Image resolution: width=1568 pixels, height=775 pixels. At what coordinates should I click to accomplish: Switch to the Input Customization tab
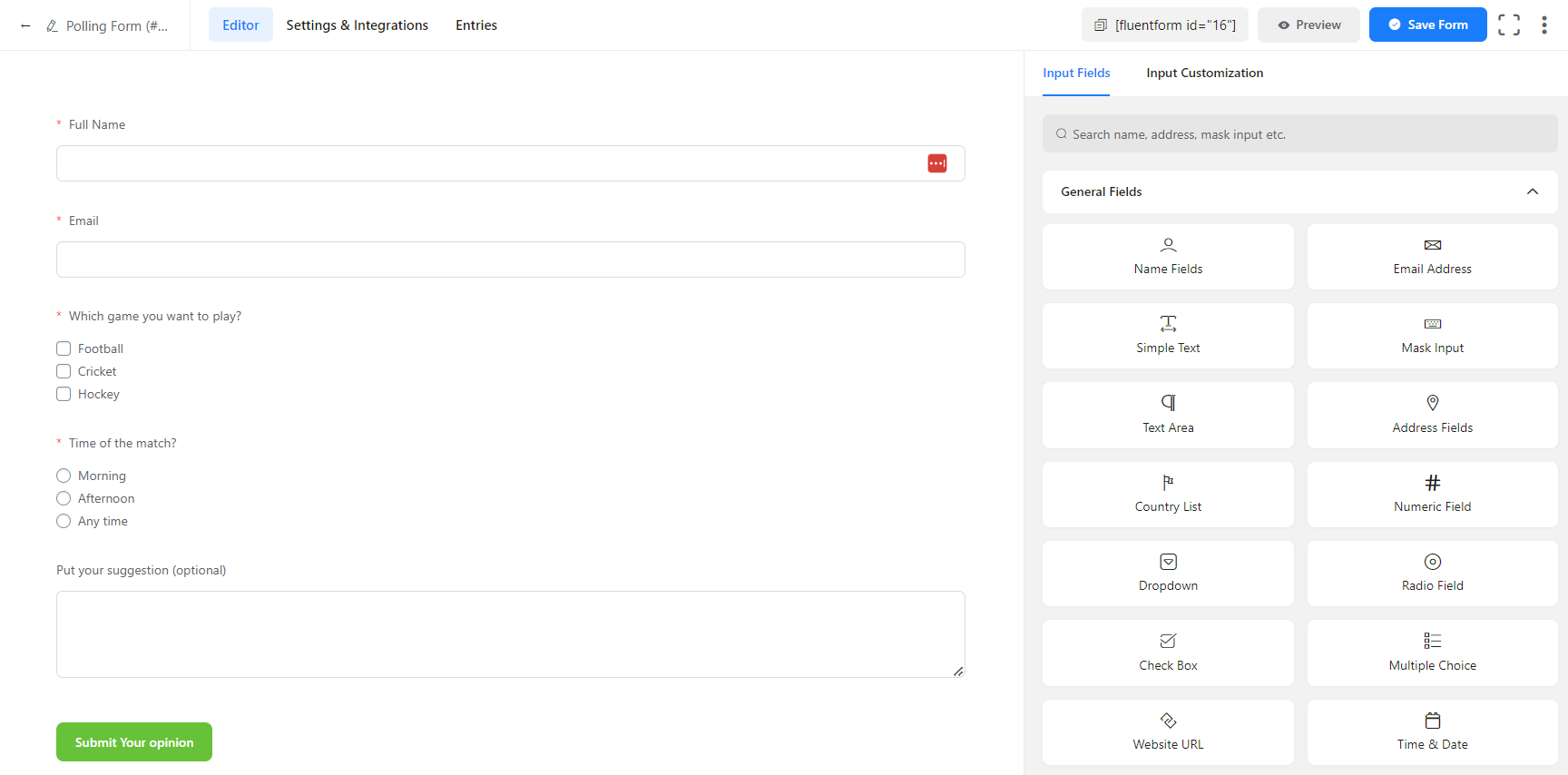coord(1204,73)
